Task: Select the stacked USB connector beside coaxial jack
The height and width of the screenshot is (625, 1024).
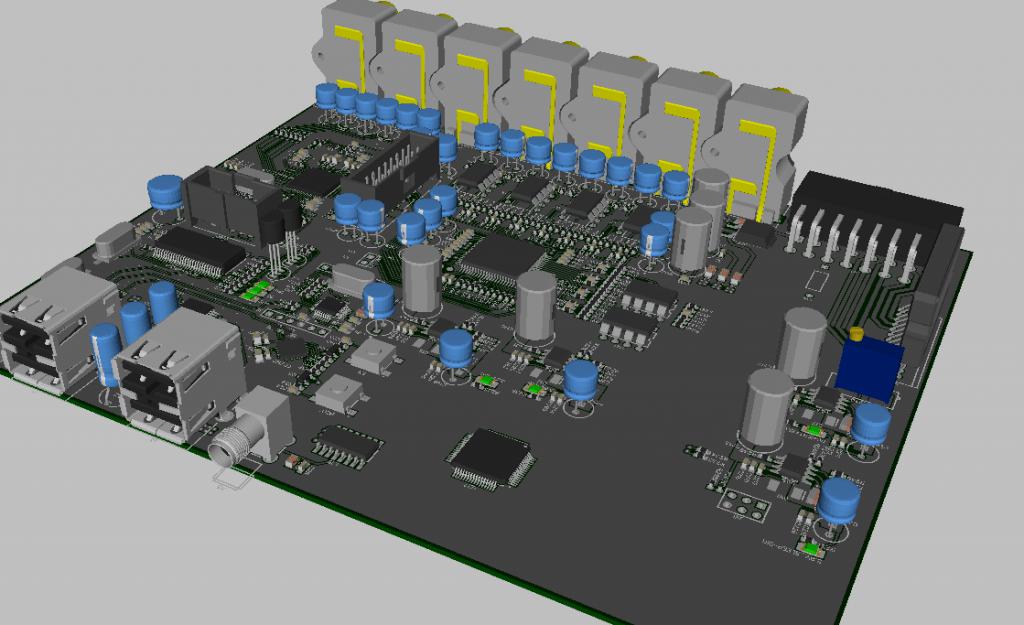Action: tap(180, 376)
